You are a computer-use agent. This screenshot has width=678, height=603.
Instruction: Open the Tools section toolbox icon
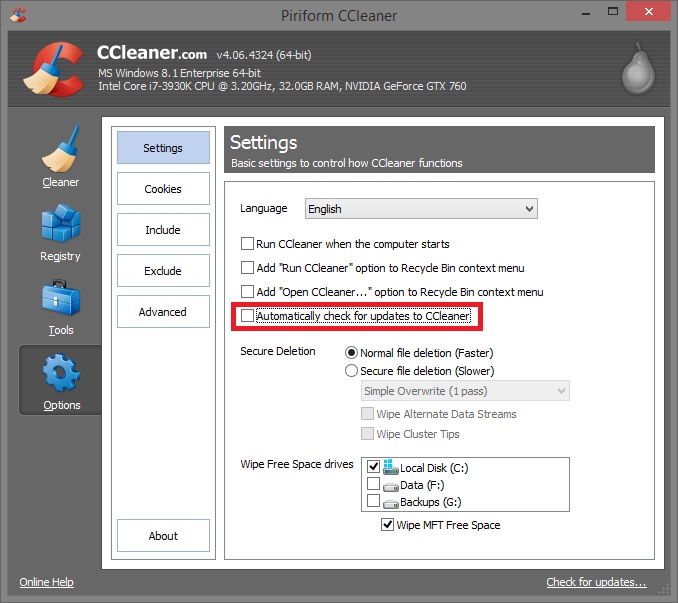tap(61, 298)
